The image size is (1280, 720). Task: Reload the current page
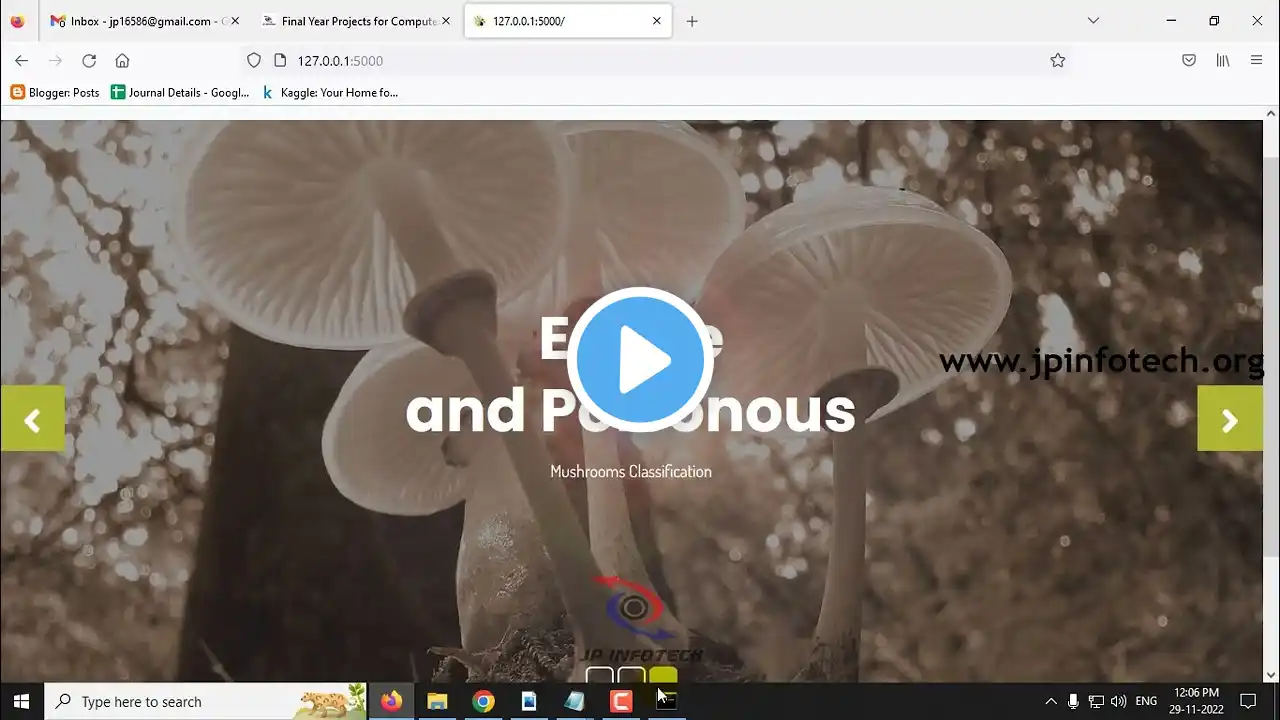(89, 61)
